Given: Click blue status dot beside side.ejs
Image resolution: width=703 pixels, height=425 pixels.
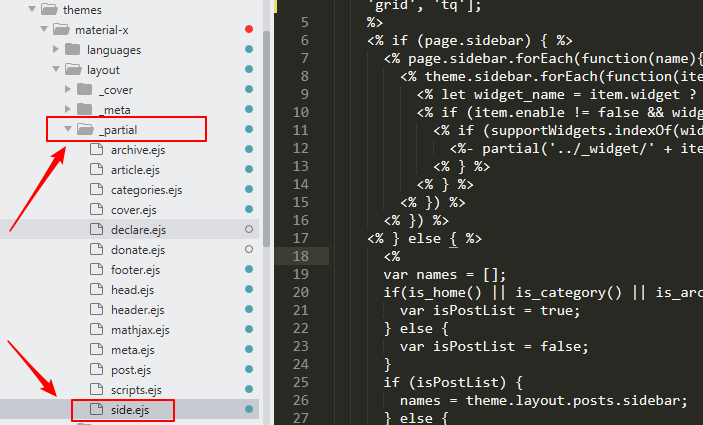Looking at the screenshot, I should 249,409.
